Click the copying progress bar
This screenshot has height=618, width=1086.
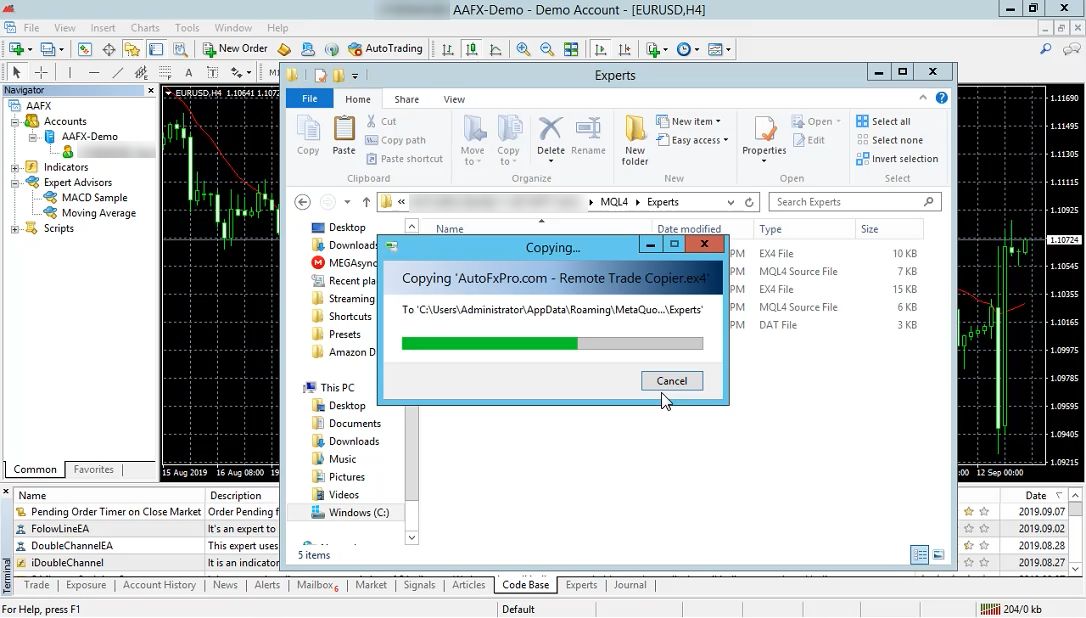[552, 343]
